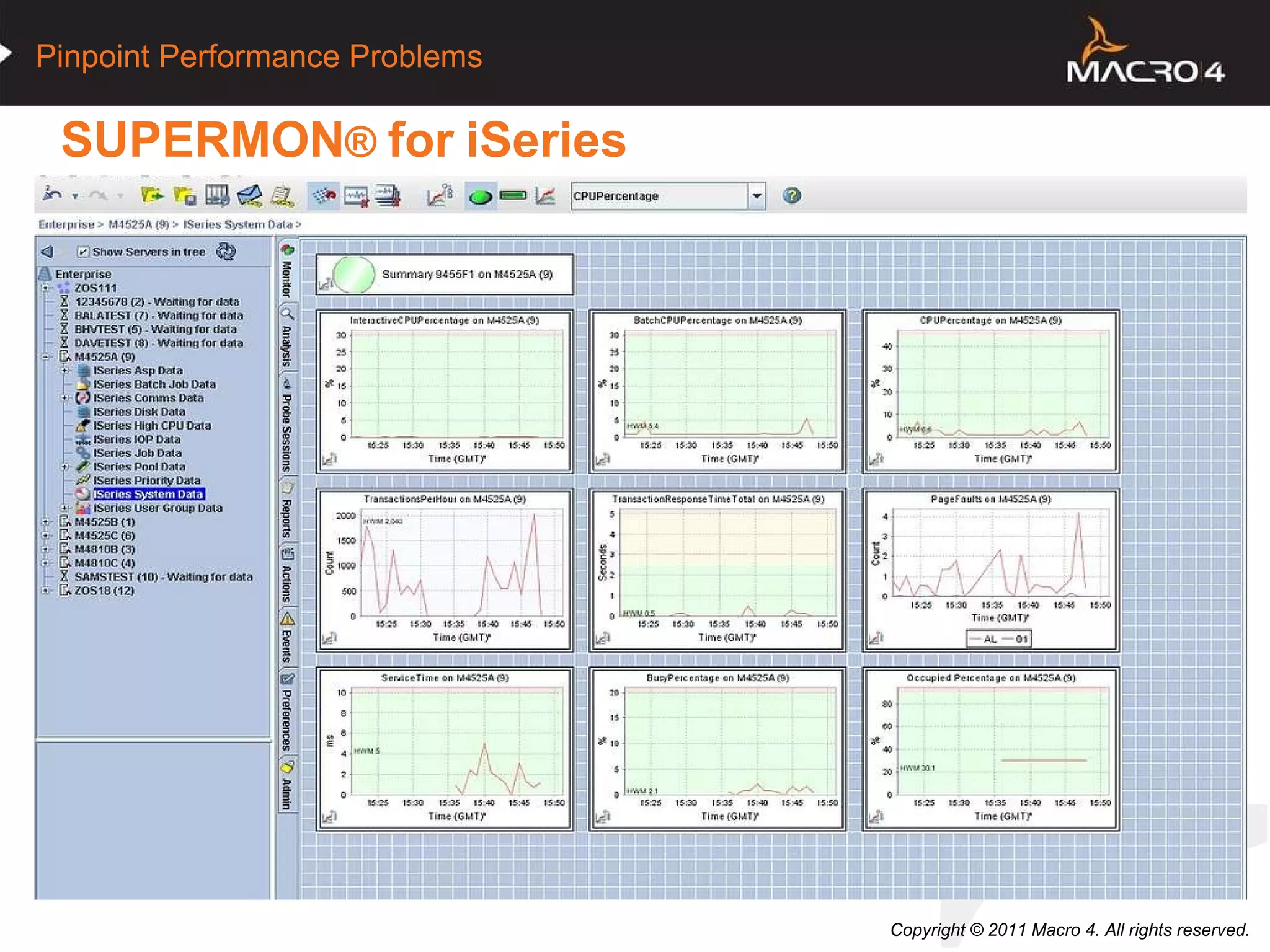The height and width of the screenshot is (952, 1270).
Task: Select ISeries Disk Data in the tree
Action: click(x=139, y=412)
